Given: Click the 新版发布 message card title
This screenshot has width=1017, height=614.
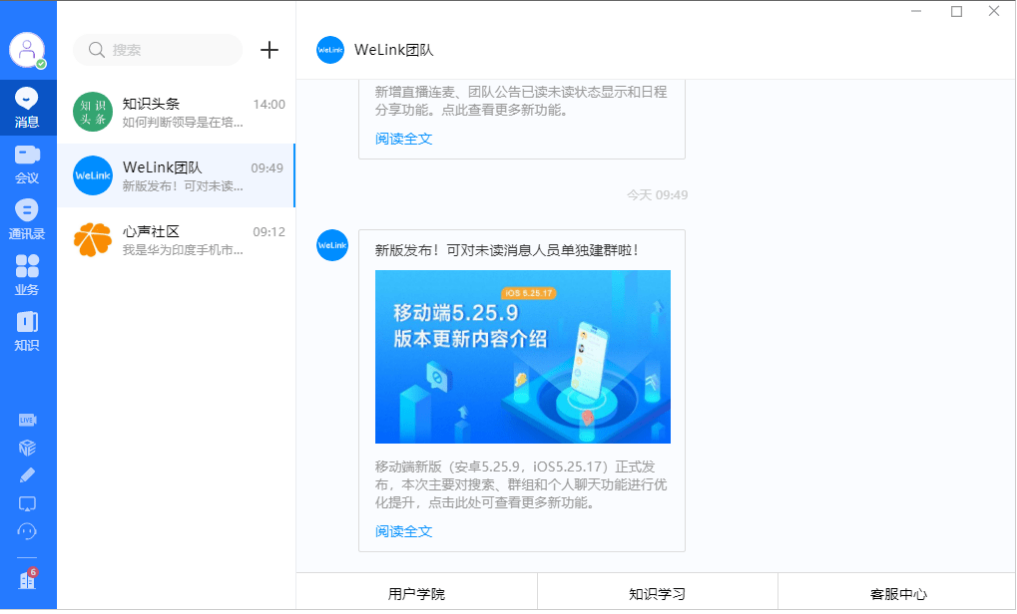Looking at the screenshot, I should point(507,250).
